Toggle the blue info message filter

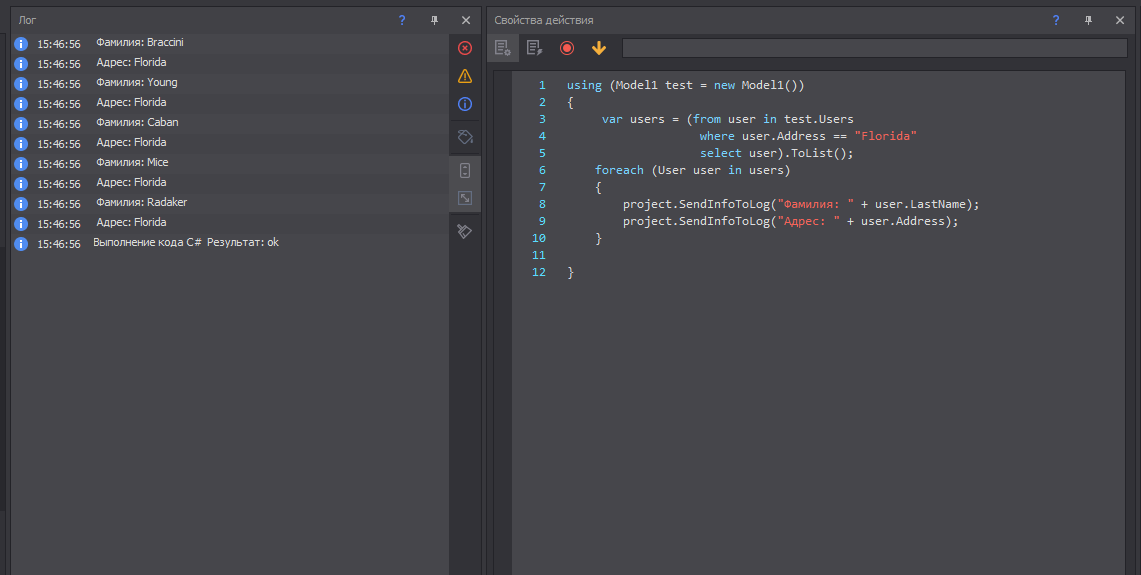point(465,104)
